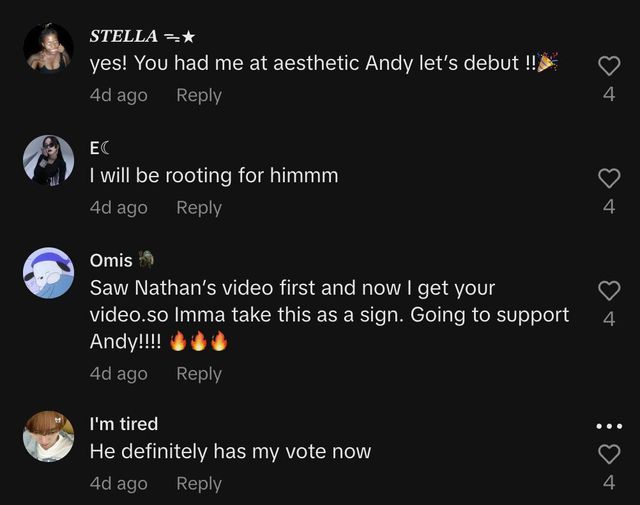Click the 4d ago timestamp on Omis's comment
The width and height of the screenshot is (640, 505).
pyautogui.click(x=118, y=373)
